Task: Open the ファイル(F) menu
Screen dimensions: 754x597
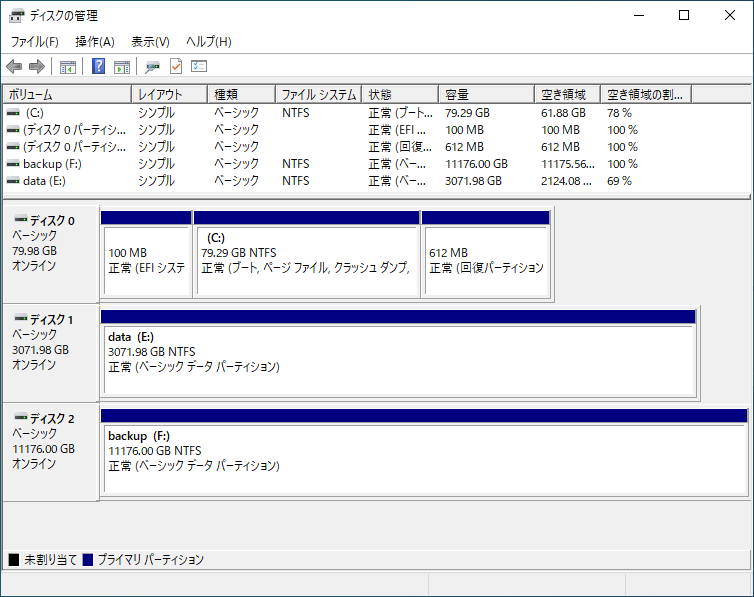Action: click(x=35, y=42)
